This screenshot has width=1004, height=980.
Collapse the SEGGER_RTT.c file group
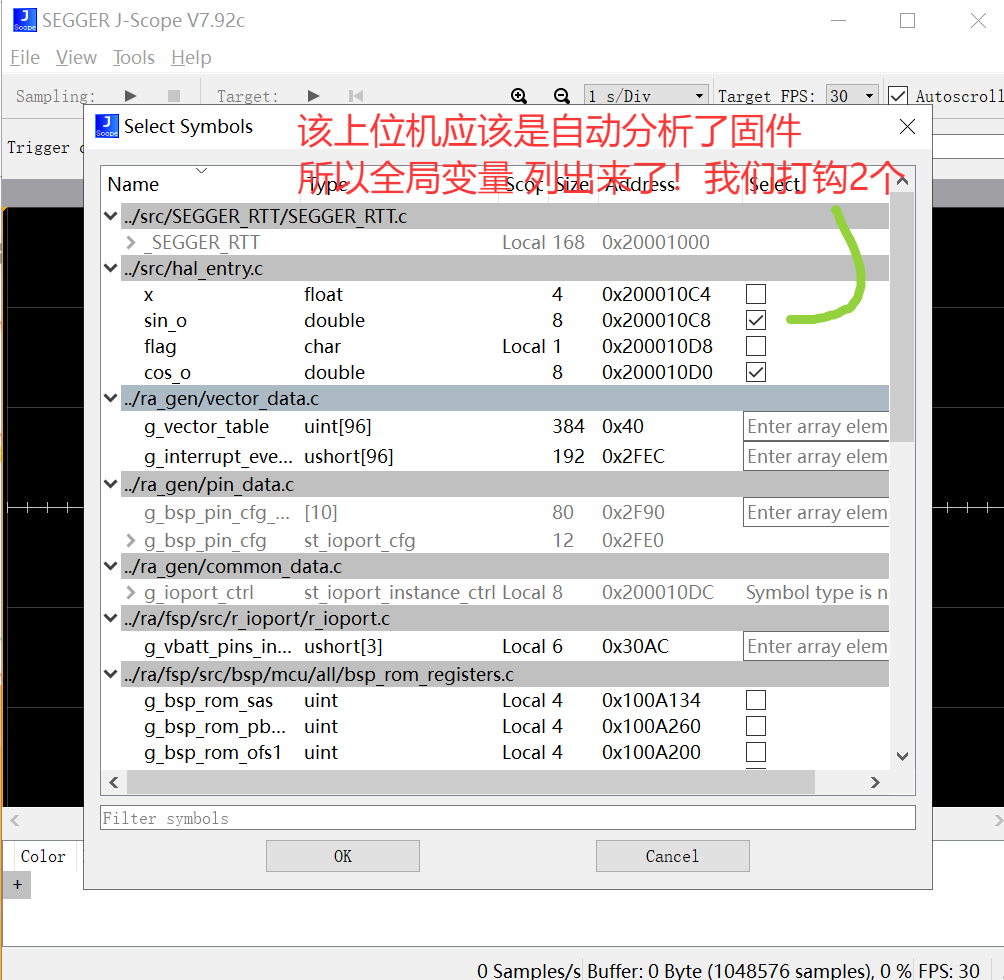(111, 216)
